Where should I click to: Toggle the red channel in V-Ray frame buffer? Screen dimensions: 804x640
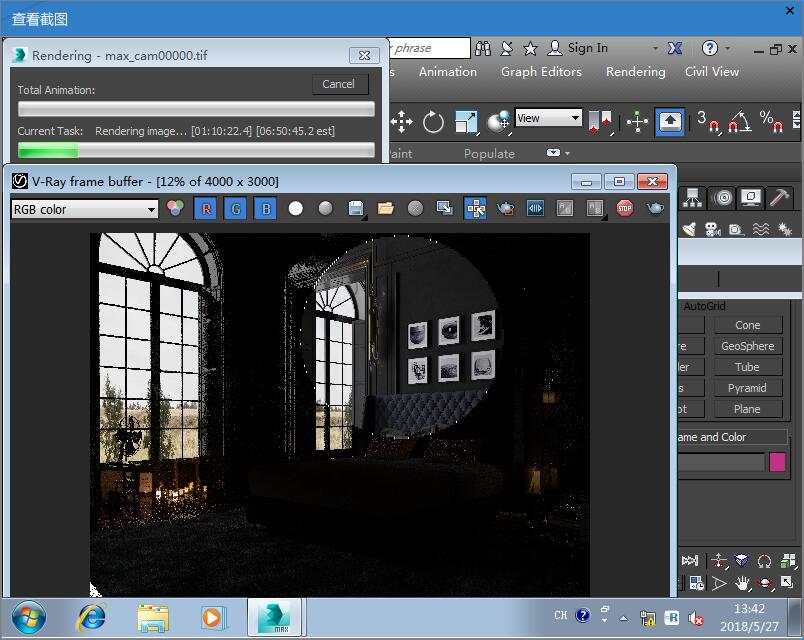(206, 209)
